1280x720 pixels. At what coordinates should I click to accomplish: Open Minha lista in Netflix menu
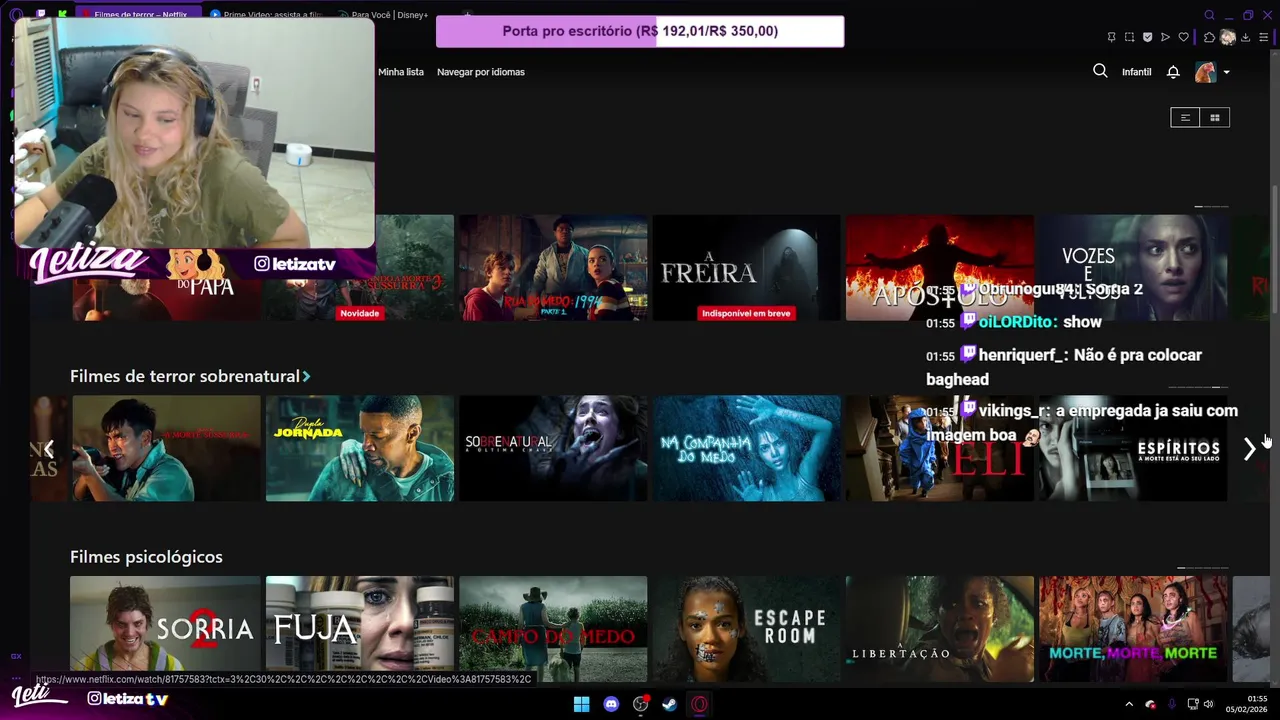click(x=401, y=72)
